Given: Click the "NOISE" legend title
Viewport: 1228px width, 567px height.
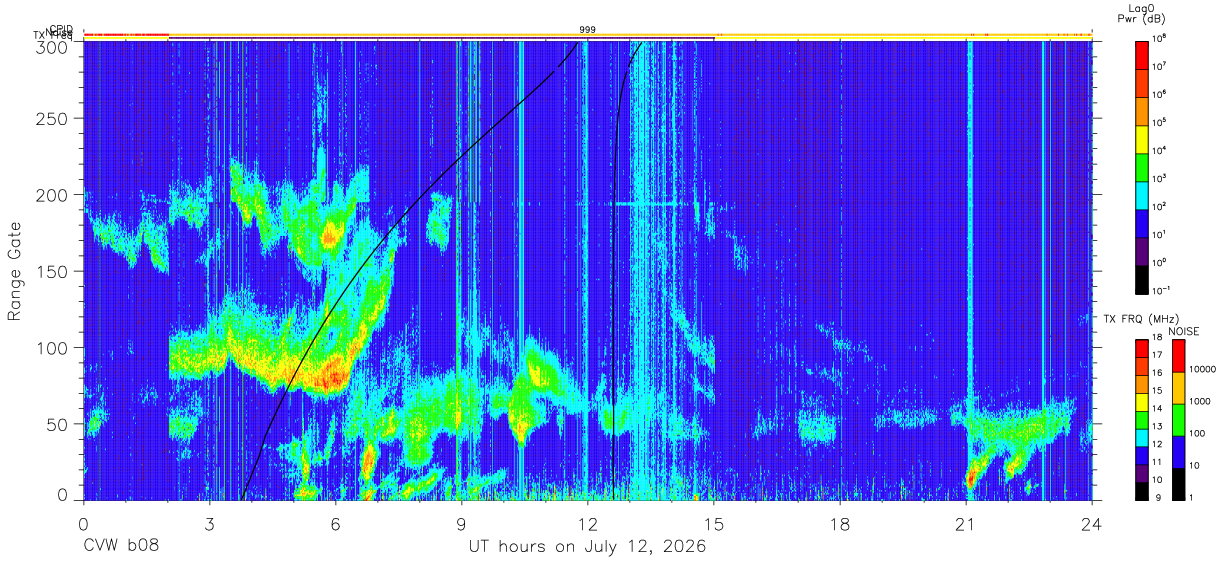Looking at the screenshot, I should tap(1184, 330).
